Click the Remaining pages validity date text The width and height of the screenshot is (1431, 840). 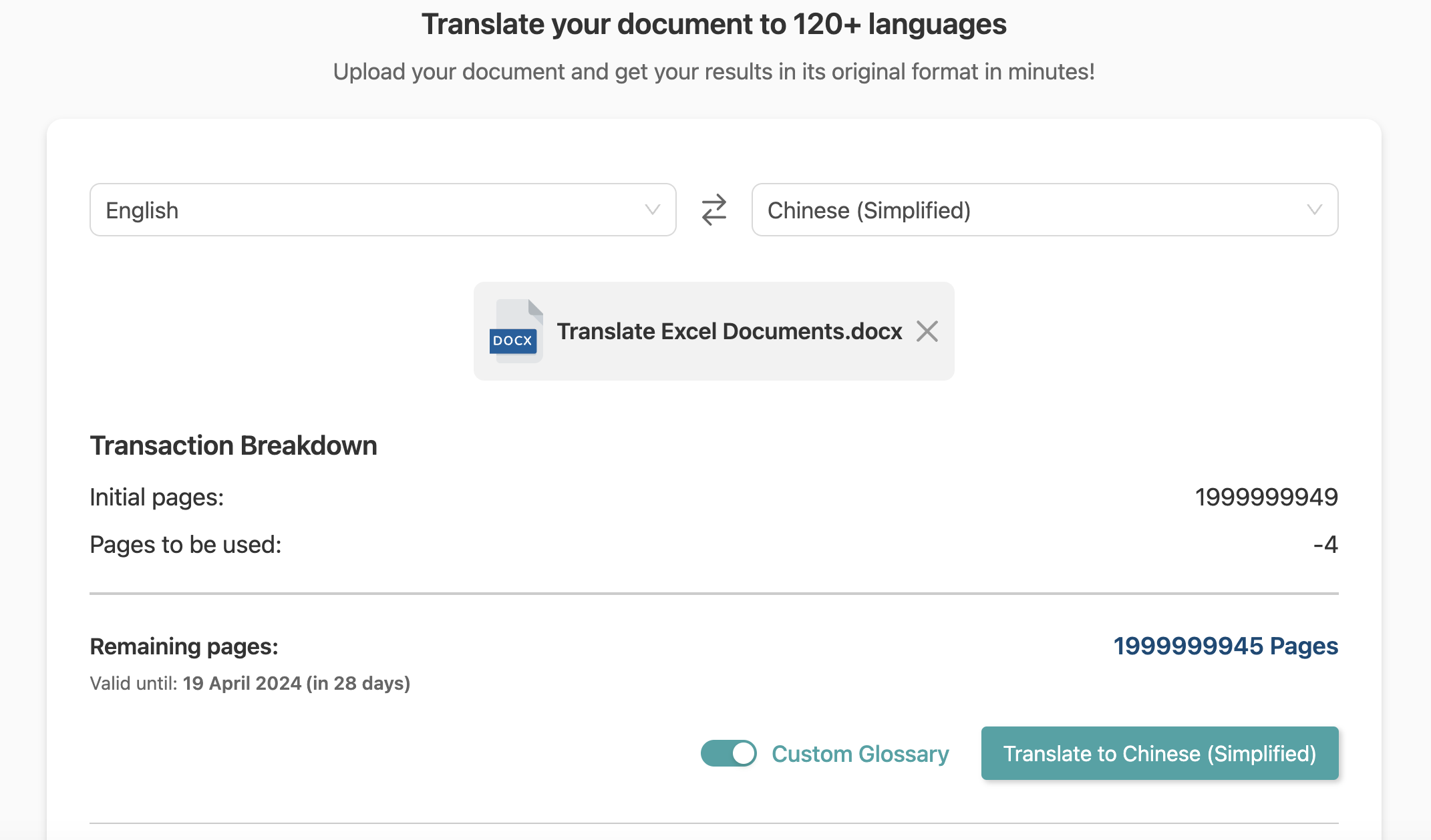(250, 683)
